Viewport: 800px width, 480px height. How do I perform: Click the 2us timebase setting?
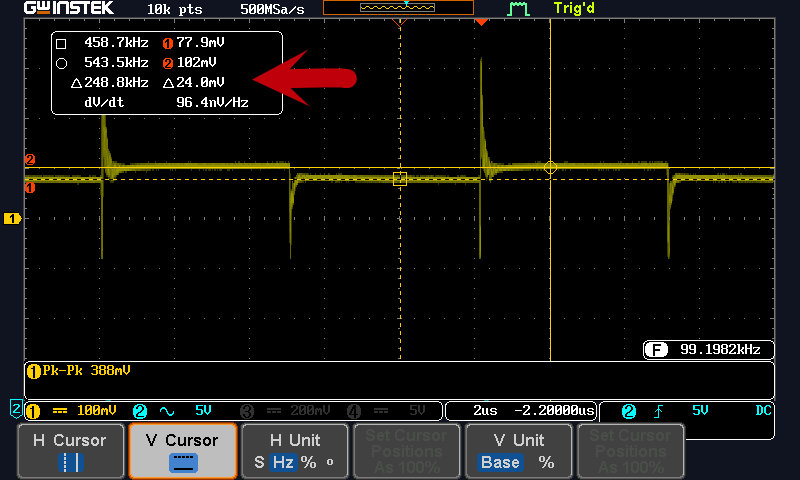pyautogui.click(x=485, y=411)
